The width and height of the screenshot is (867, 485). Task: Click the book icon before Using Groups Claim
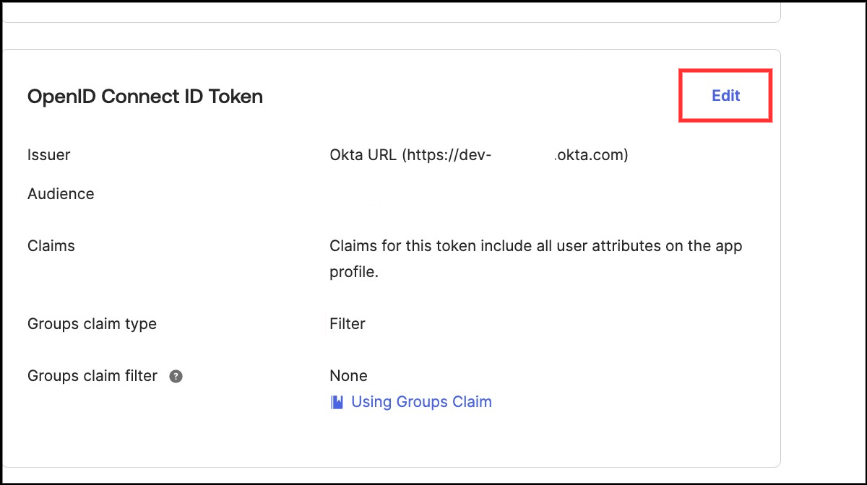click(x=337, y=402)
